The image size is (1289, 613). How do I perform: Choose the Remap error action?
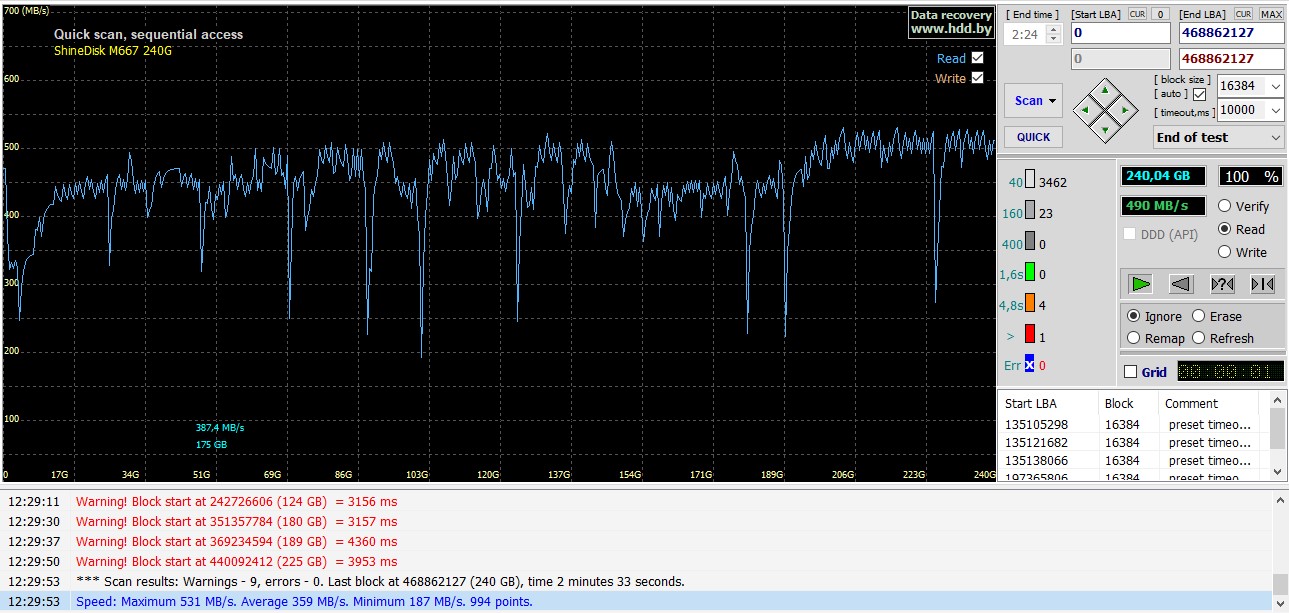coord(1134,338)
